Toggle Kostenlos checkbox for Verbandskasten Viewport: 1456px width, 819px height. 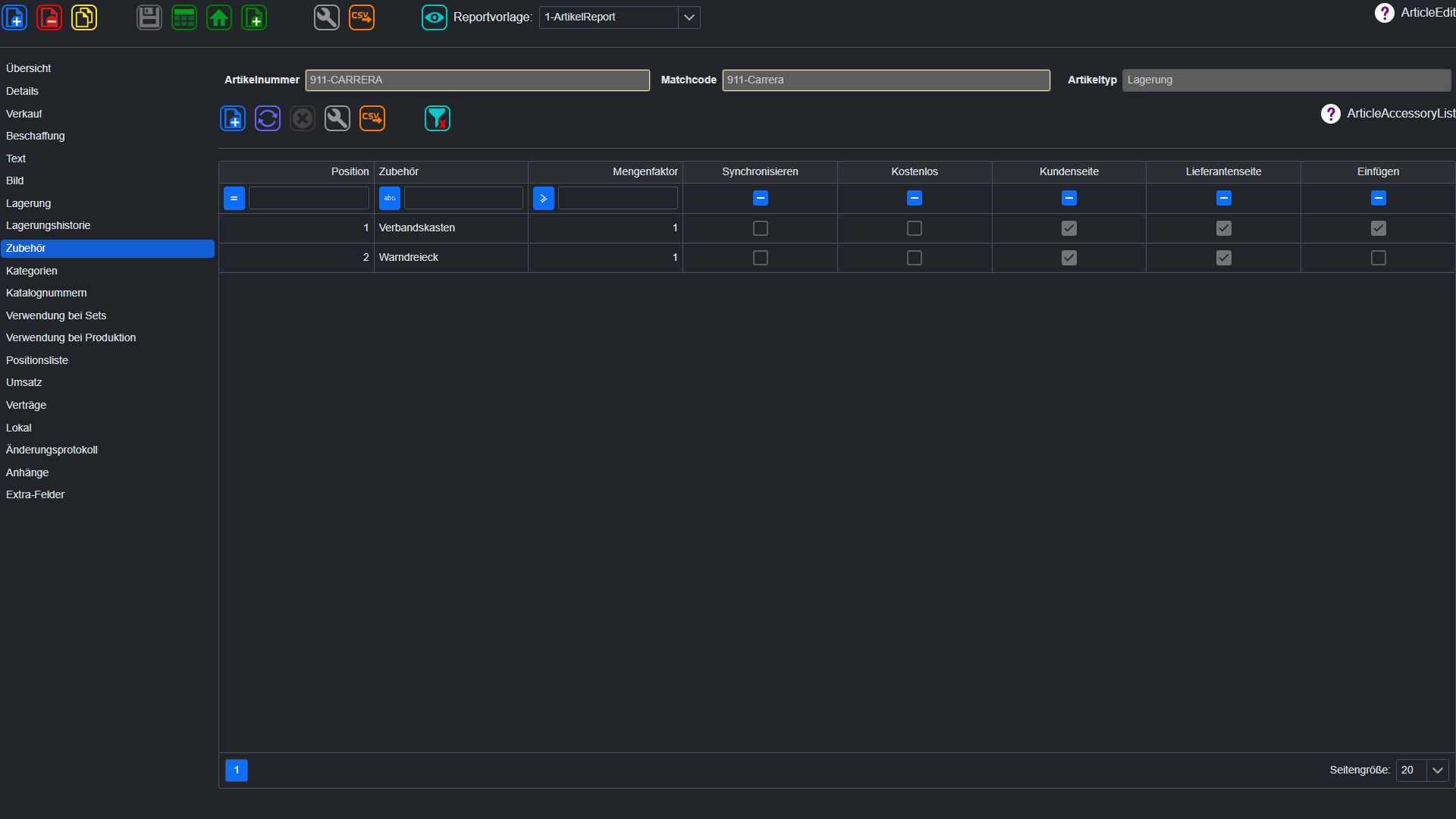tap(915, 228)
